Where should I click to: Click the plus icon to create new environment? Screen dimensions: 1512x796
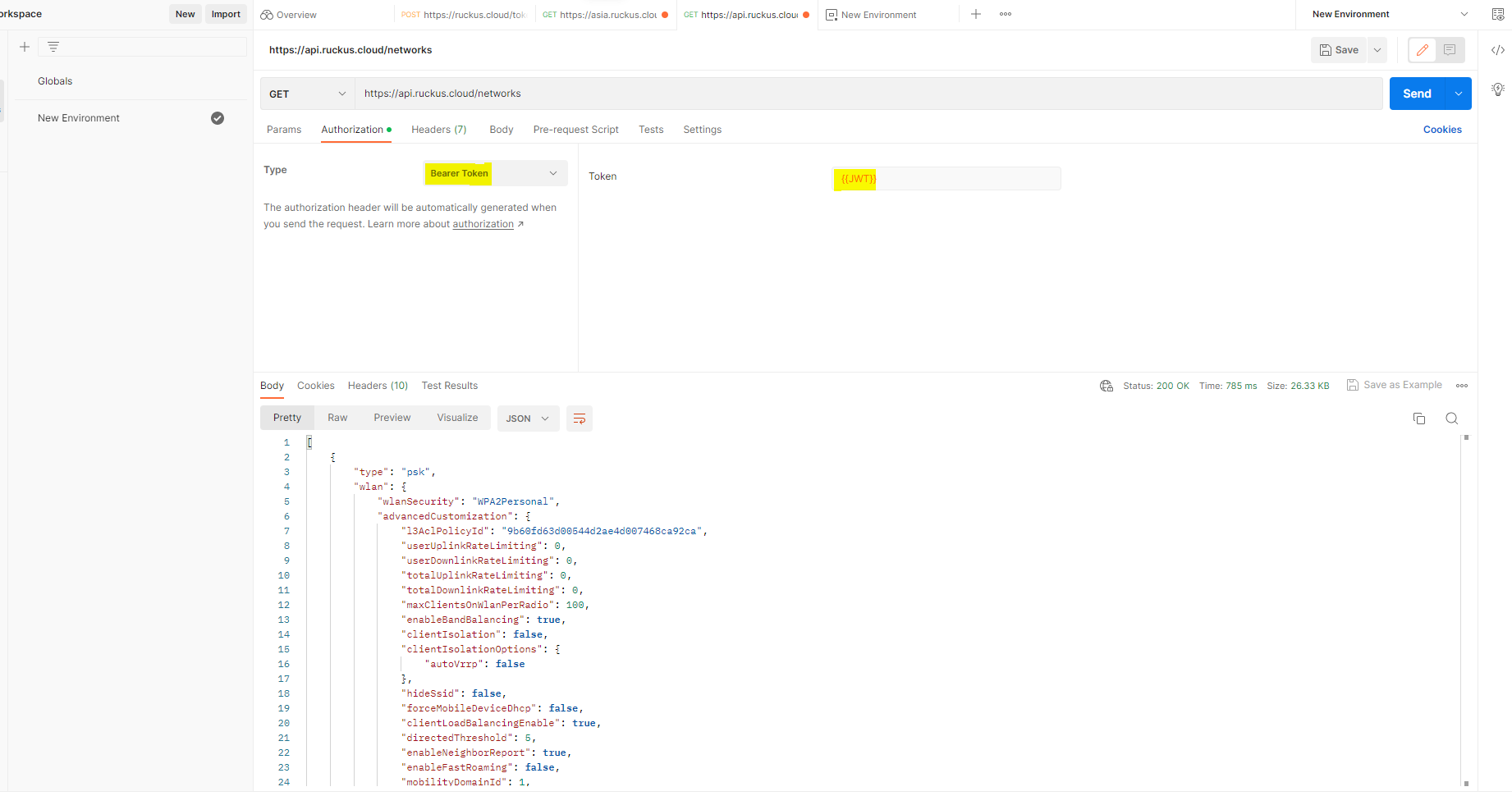click(25, 47)
